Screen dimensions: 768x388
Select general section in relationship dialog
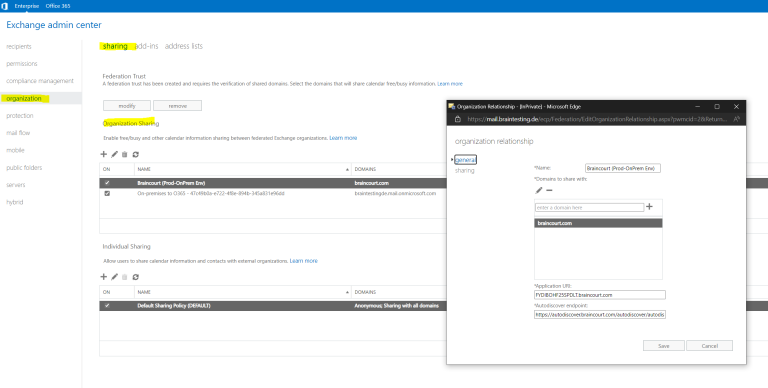[x=465, y=160]
